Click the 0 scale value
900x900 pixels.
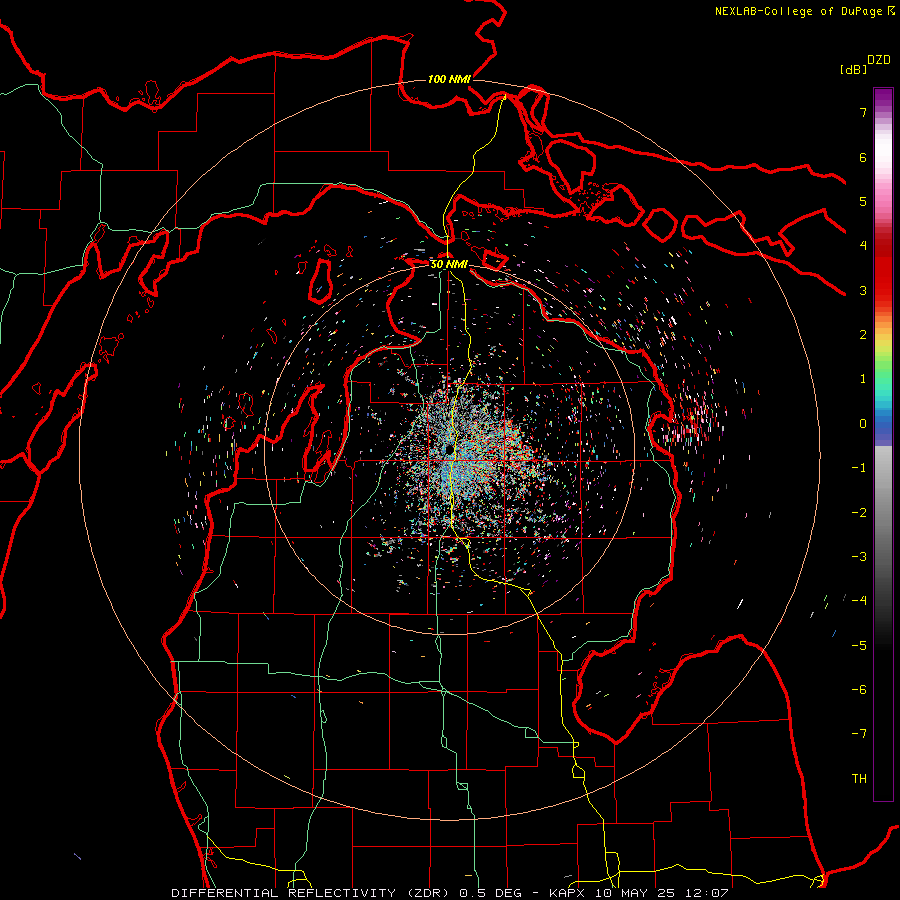pos(863,424)
